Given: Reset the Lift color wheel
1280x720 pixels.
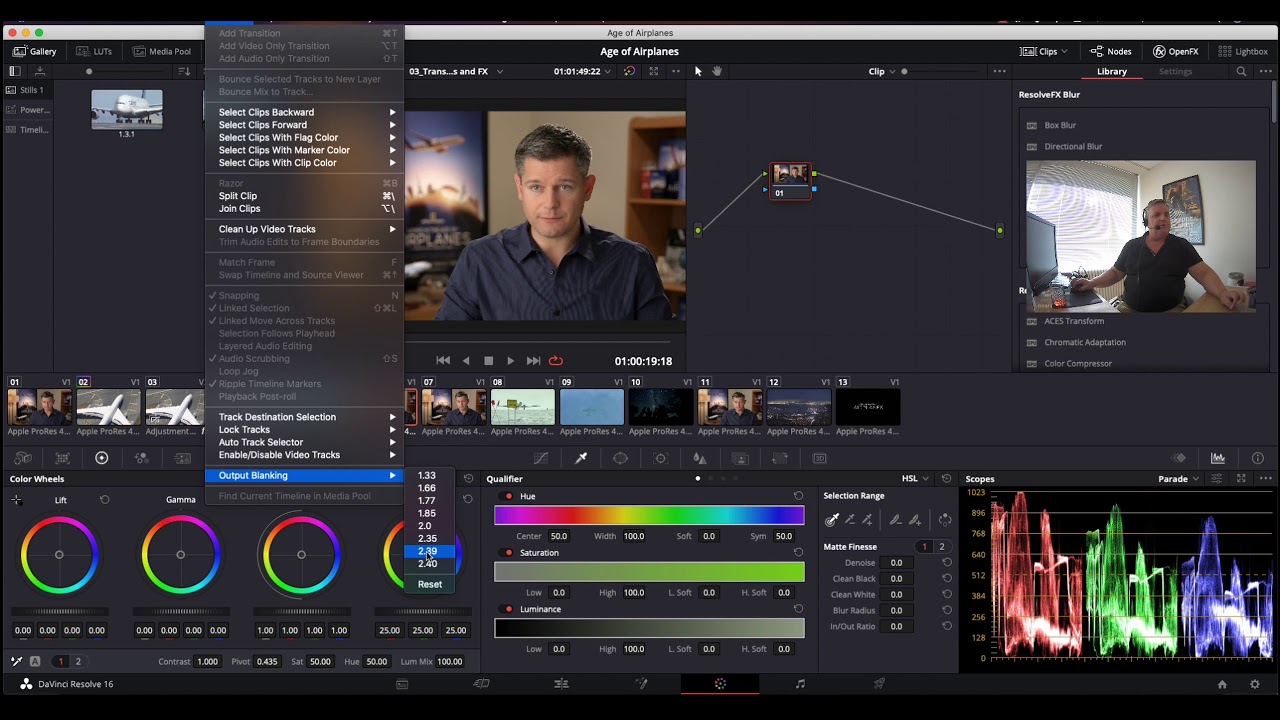Looking at the screenshot, I should [104, 499].
